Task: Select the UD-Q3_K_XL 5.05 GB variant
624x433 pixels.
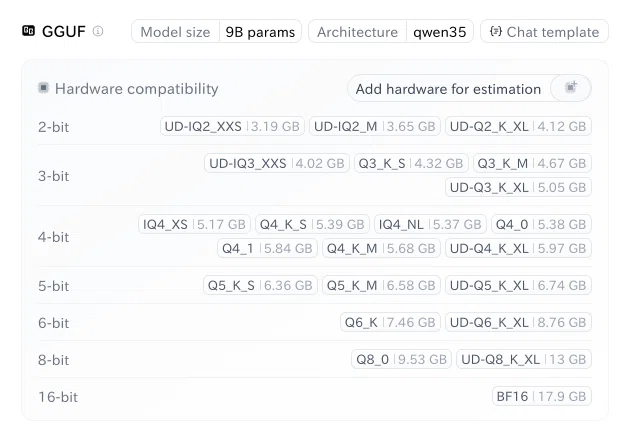Action: coord(518,187)
